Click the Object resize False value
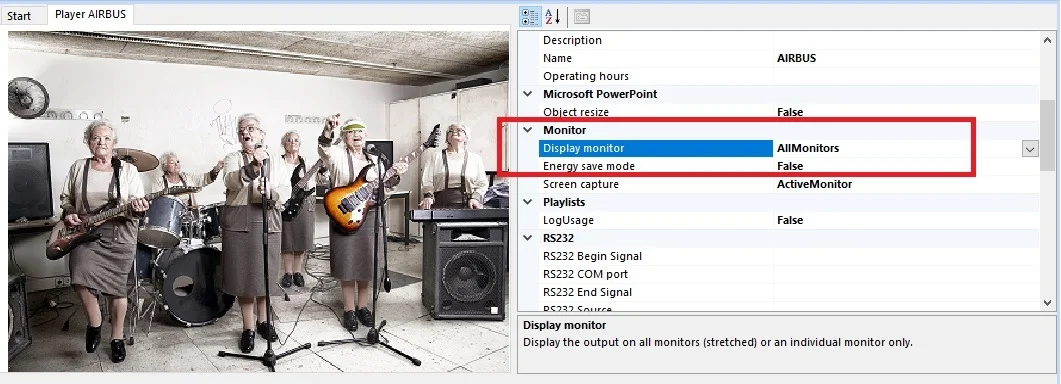 point(790,112)
